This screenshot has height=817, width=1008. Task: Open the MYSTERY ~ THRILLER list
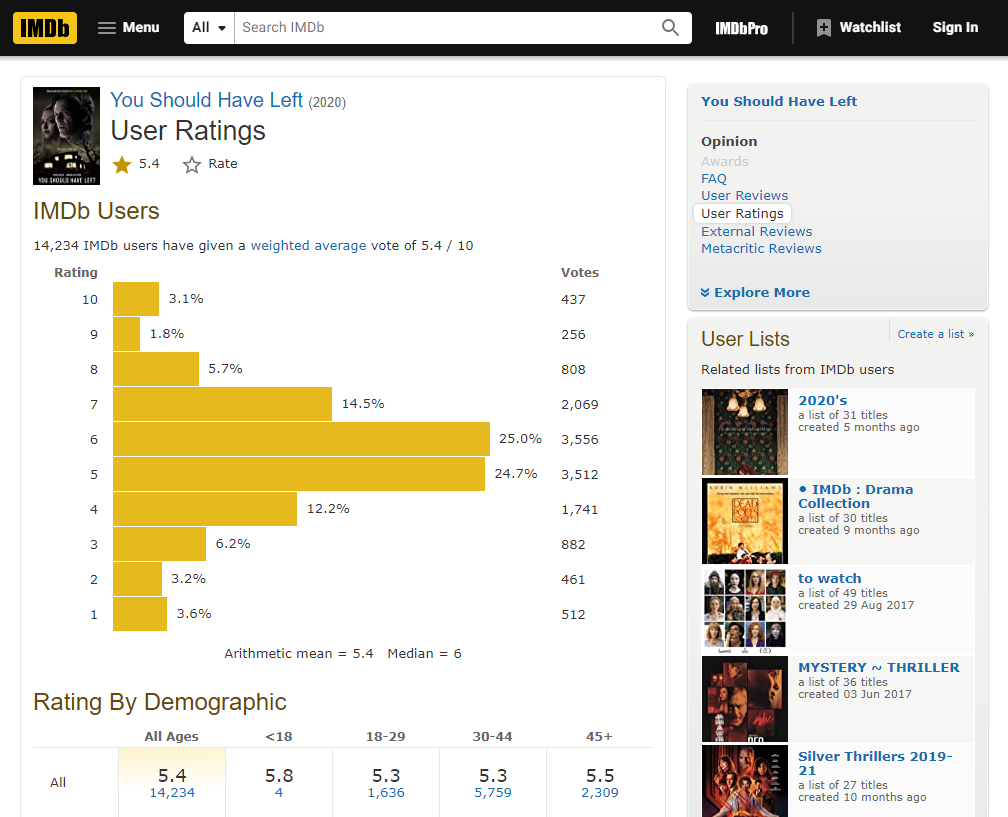[x=878, y=667]
